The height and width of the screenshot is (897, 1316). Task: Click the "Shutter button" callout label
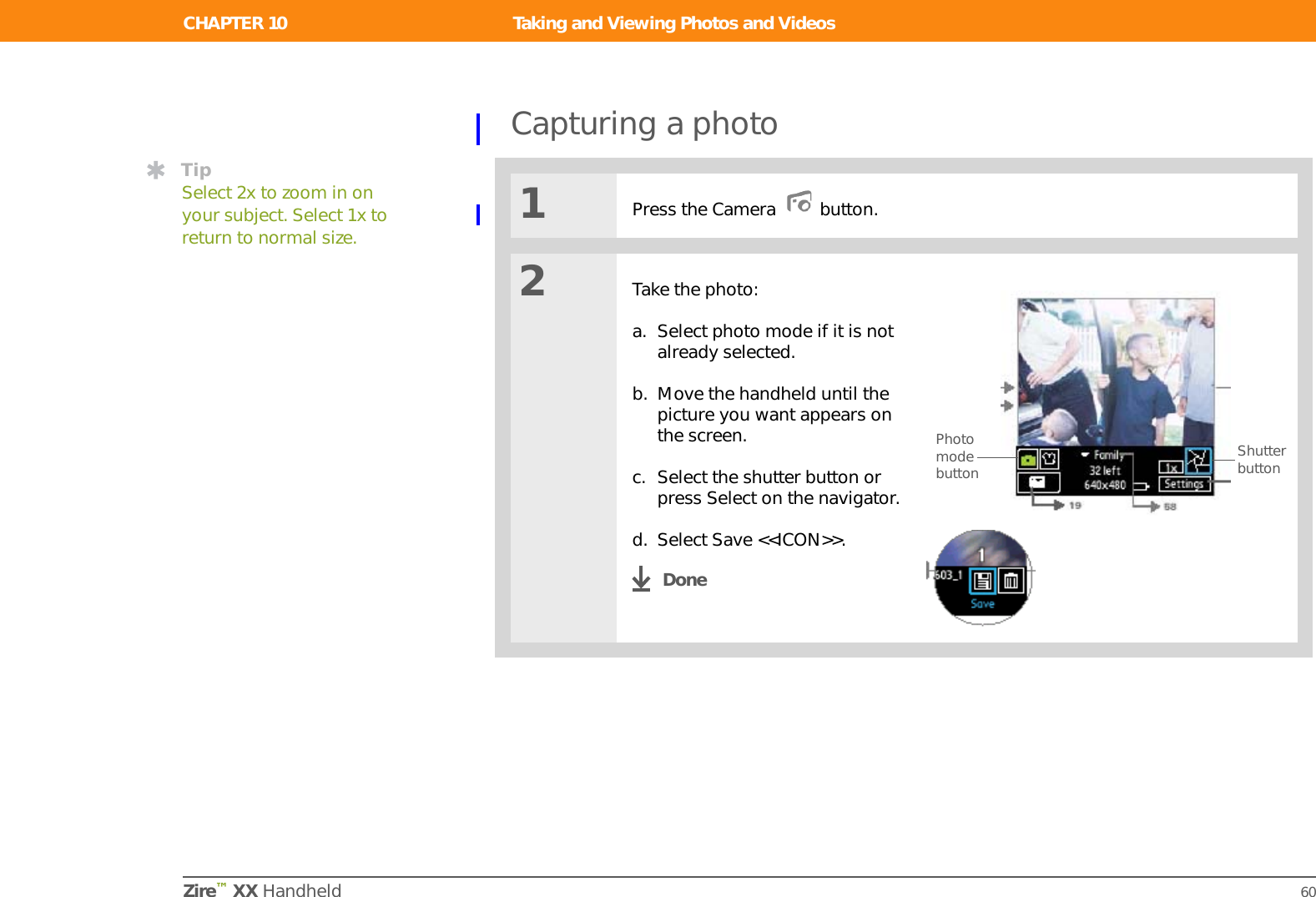(x=1261, y=460)
